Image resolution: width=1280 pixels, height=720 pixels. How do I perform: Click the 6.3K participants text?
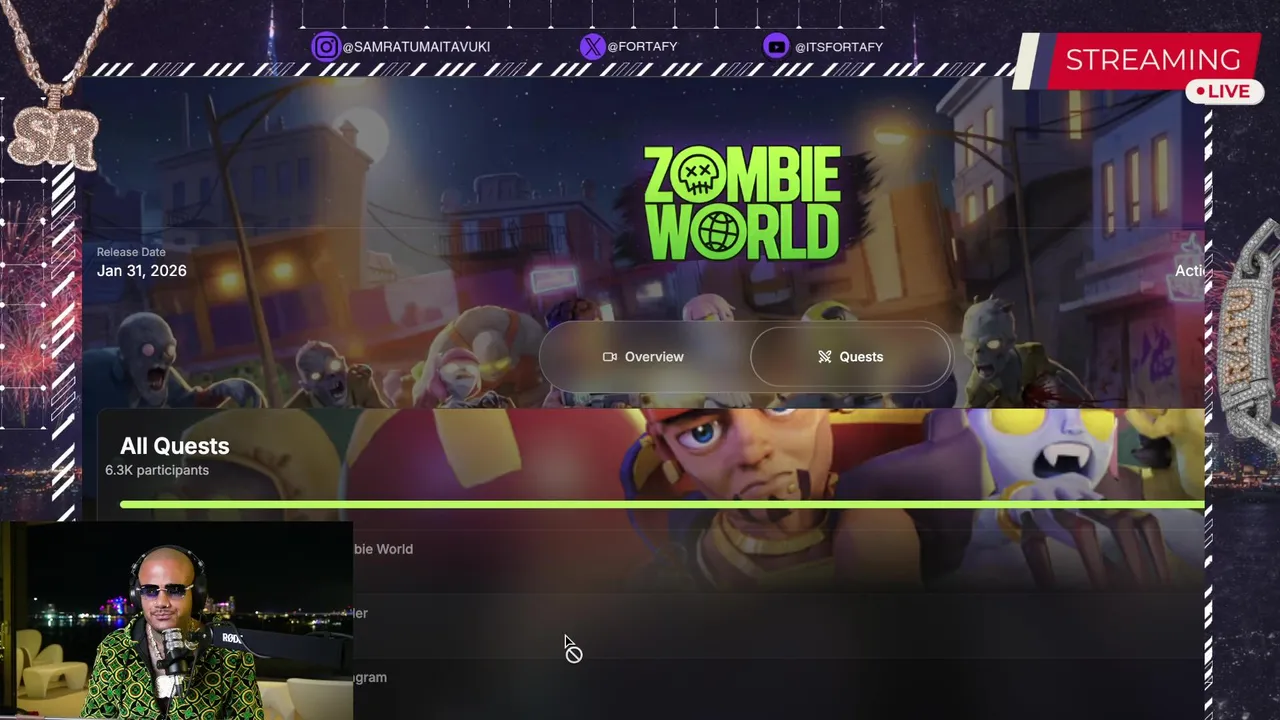pyautogui.click(x=157, y=470)
